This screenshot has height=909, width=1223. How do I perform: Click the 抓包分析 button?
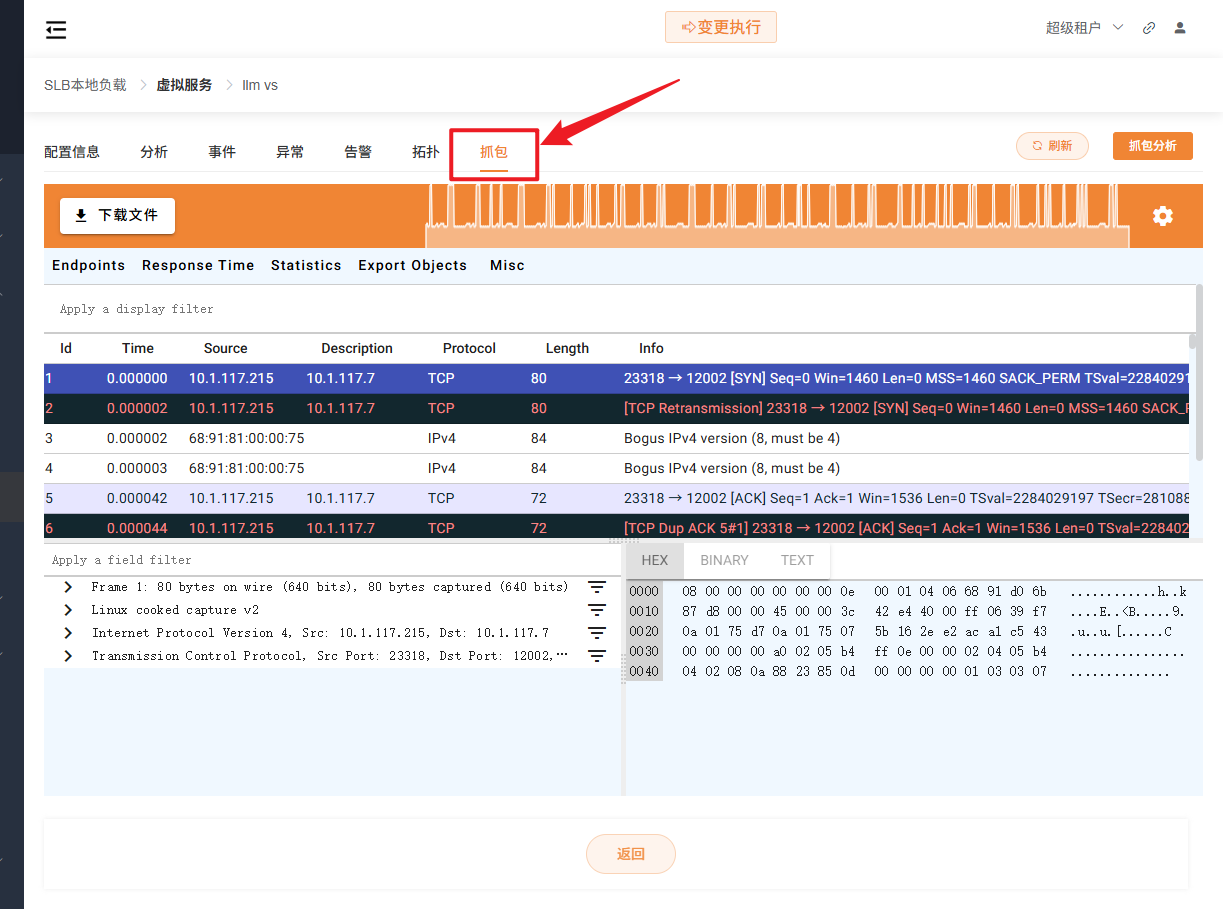point(1152,146)
